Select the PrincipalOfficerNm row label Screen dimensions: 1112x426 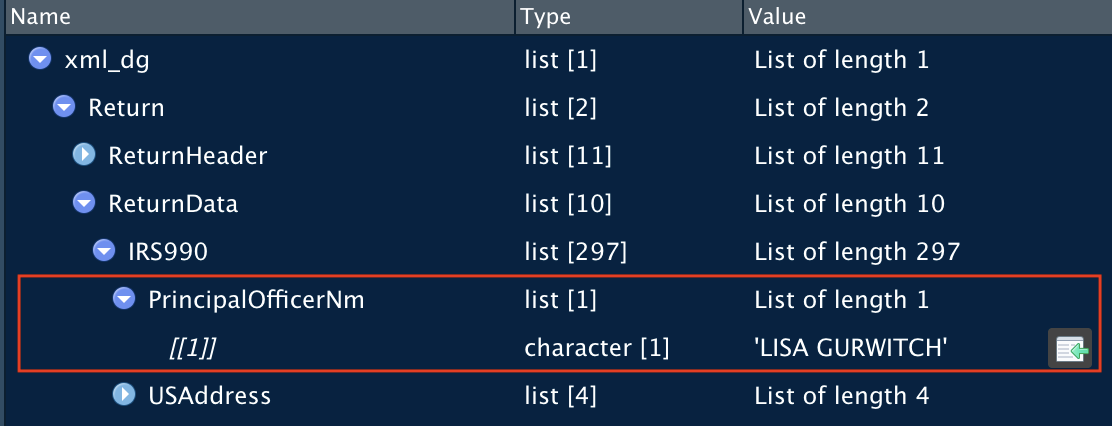point(256,300)
